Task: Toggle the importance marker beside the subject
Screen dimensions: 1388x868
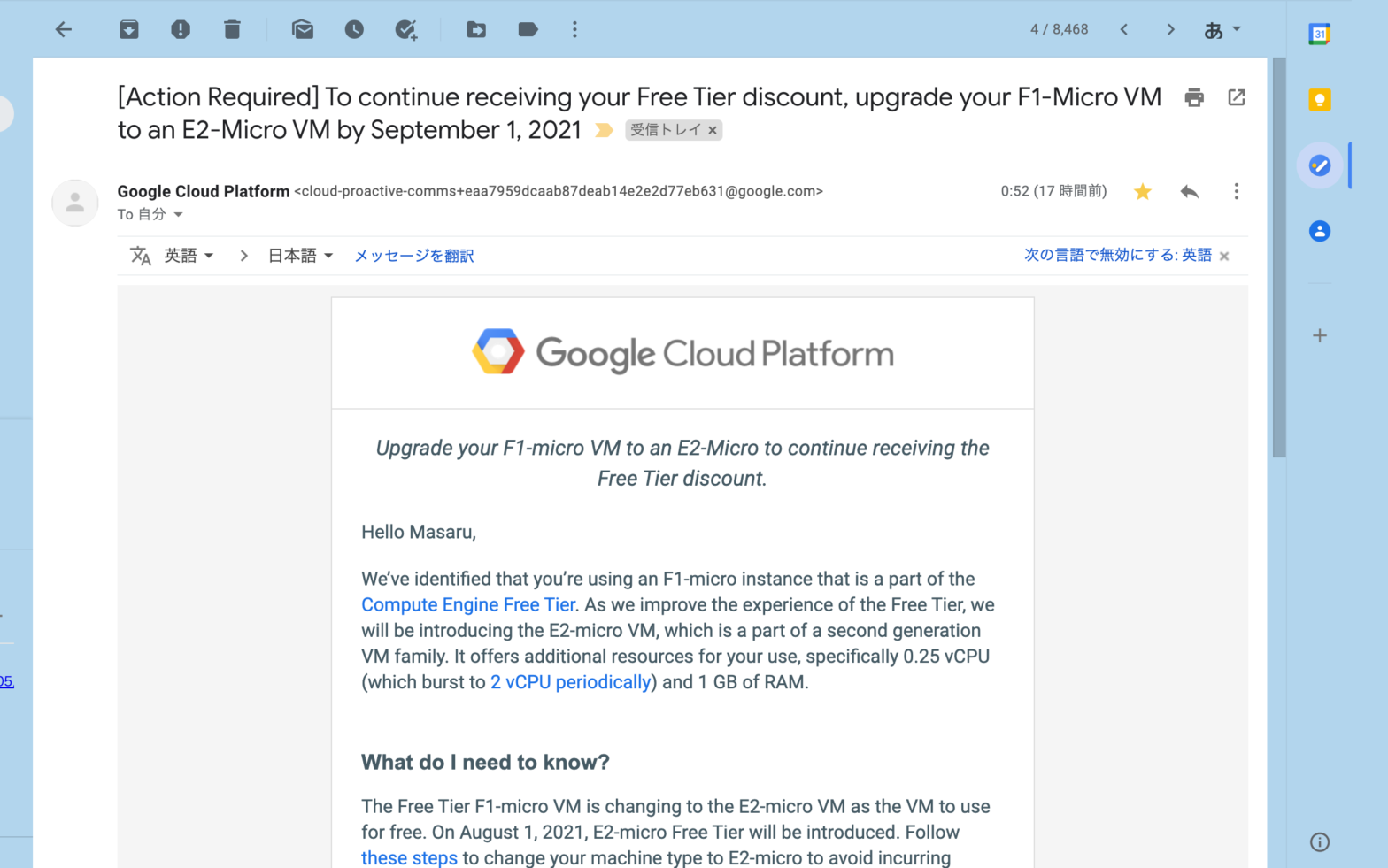Action: click(x=605, y=131)
